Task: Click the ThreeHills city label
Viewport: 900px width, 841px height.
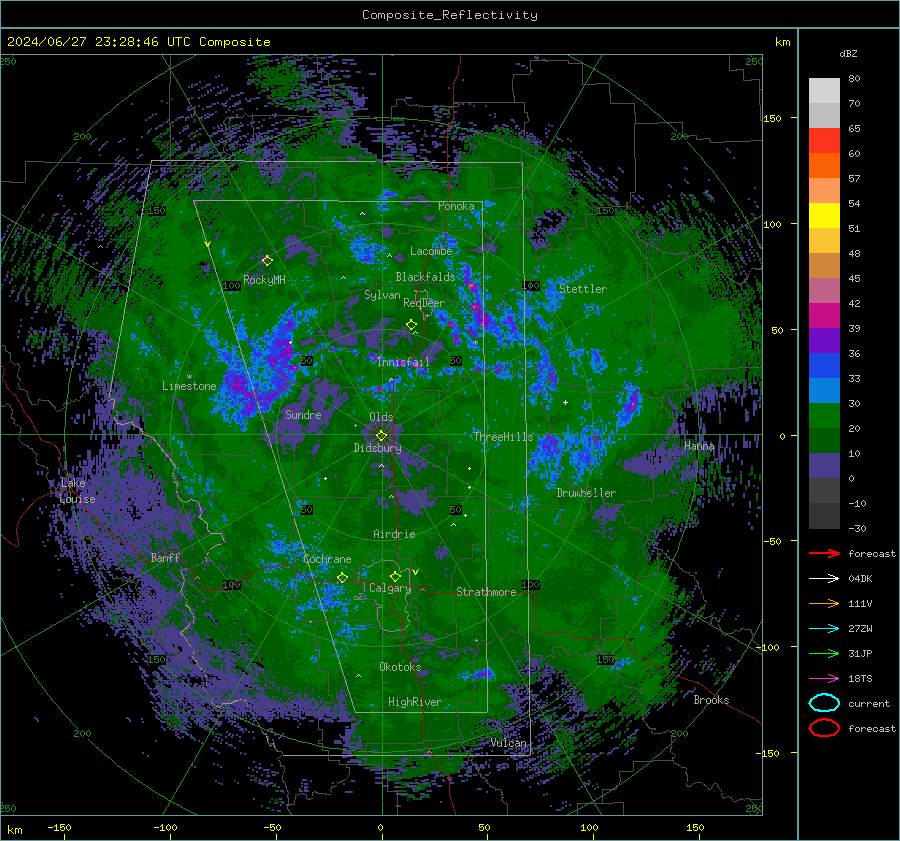Action: [503, 437]
